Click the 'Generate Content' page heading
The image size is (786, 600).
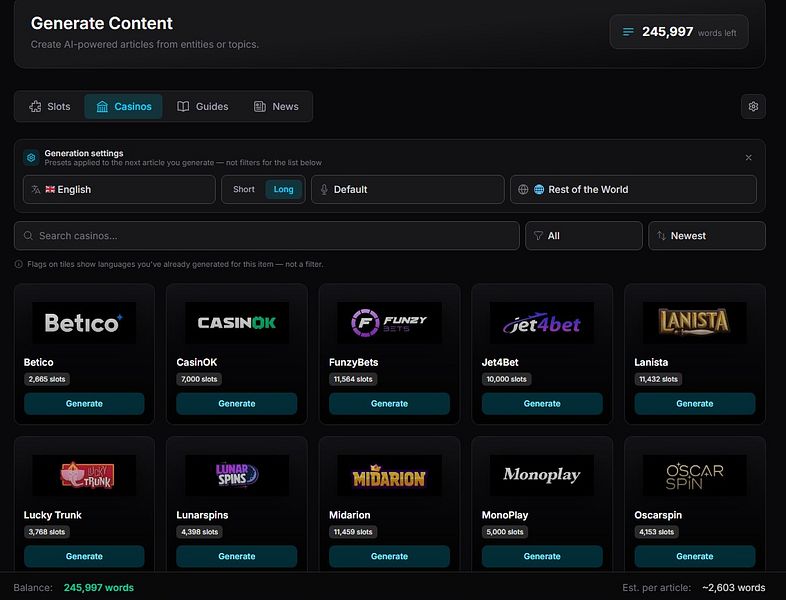point(102,23)
